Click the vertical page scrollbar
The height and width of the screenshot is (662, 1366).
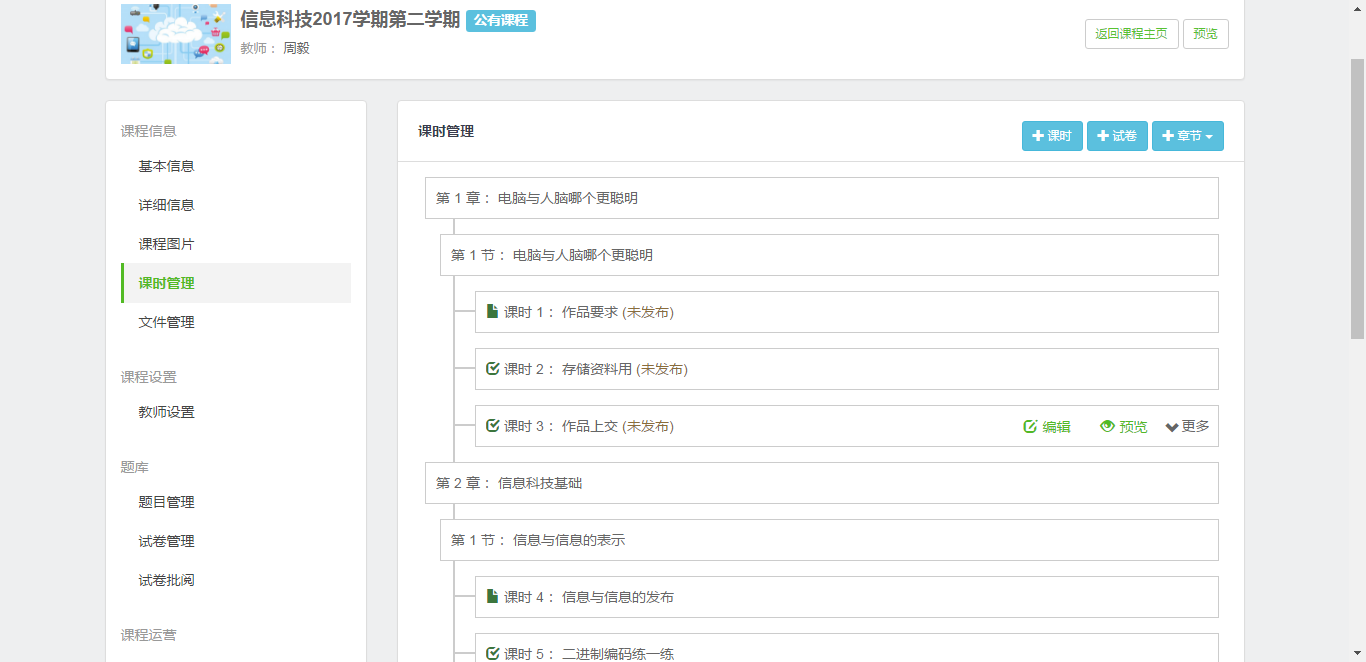(x=1357, y=200)
